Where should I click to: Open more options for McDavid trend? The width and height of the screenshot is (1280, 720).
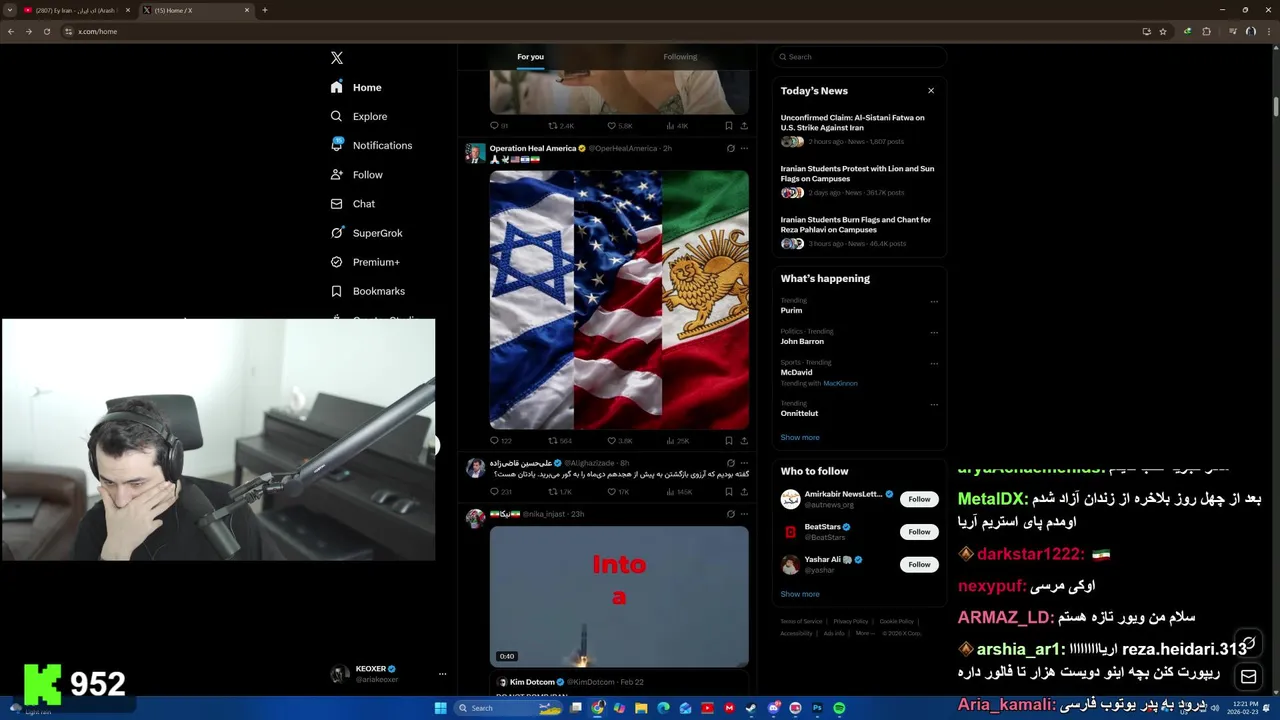(934, 364)
